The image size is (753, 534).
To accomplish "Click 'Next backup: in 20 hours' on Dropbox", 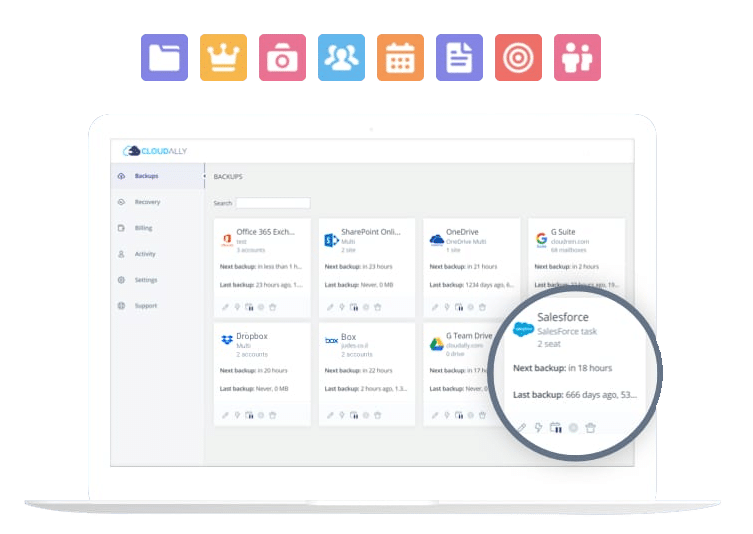I will click(254, 371).
